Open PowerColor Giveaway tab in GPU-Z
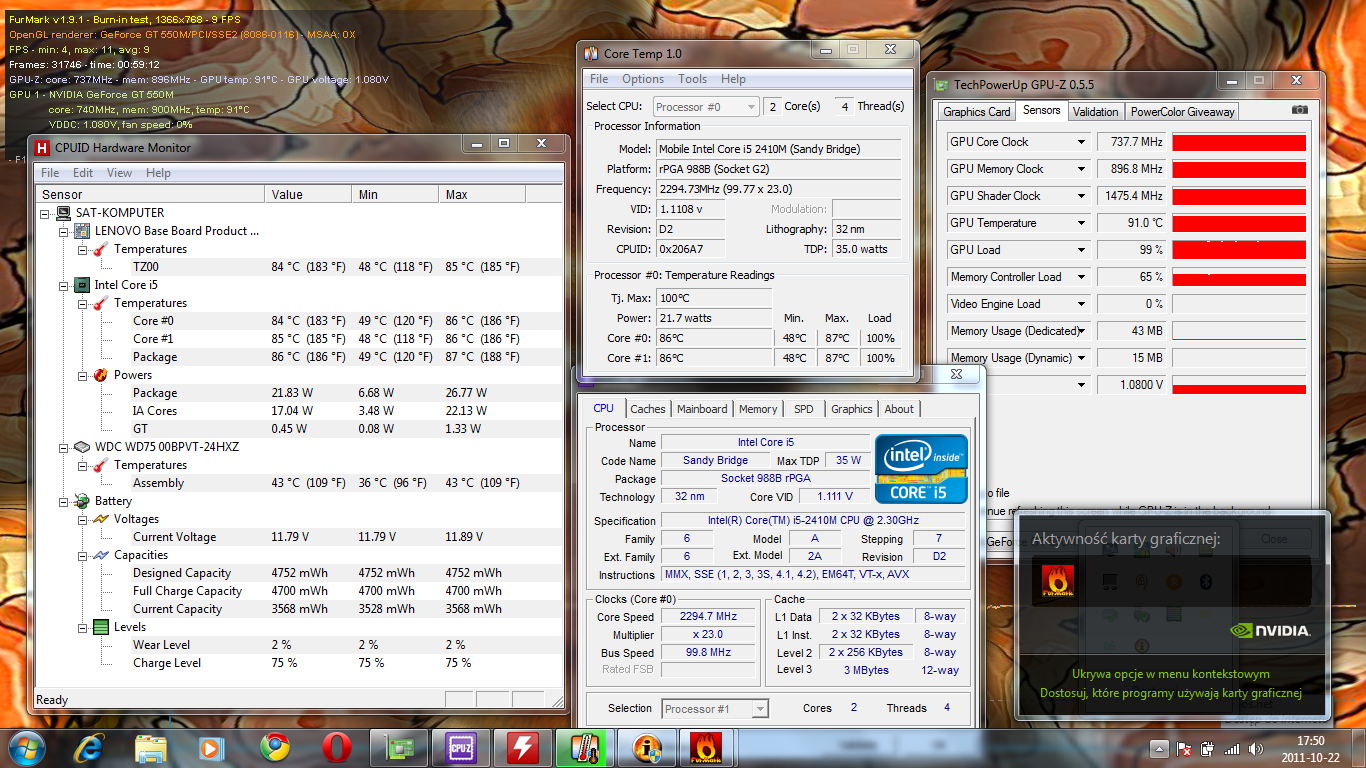The image size is (1366, 768). pos(1183,112)
